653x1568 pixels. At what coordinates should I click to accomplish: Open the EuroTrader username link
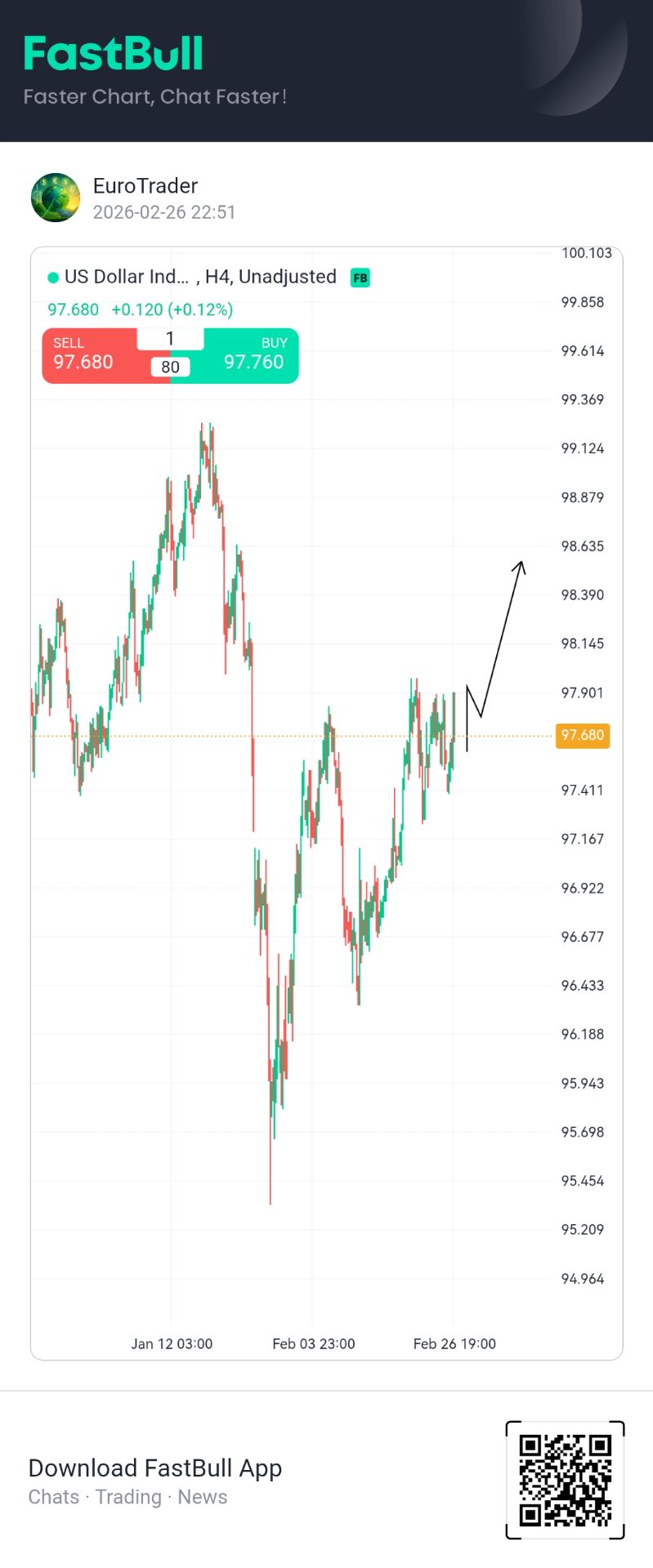point(145,186)
